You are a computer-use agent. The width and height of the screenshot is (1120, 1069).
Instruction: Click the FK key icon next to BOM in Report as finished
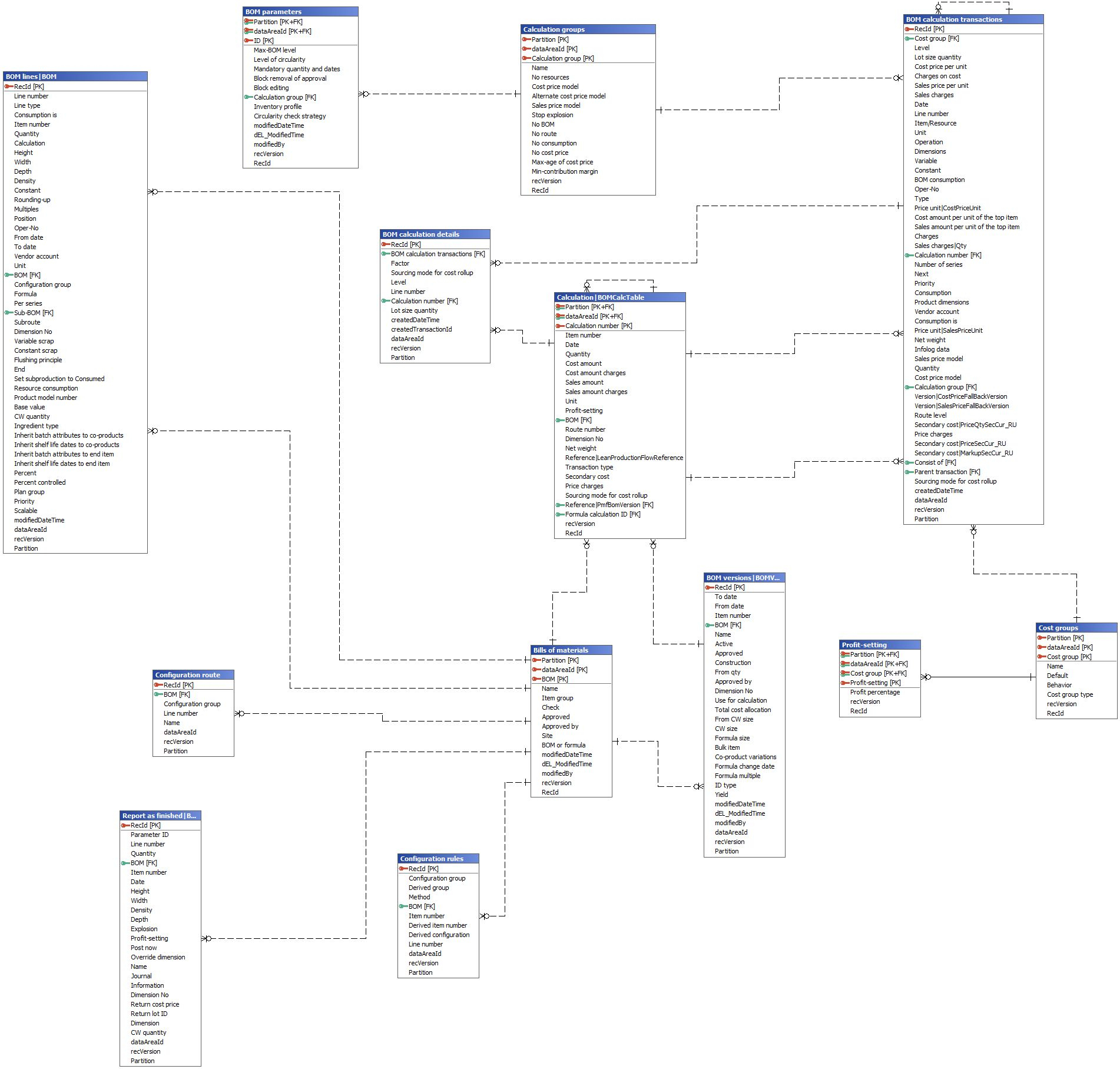(125, 862)
